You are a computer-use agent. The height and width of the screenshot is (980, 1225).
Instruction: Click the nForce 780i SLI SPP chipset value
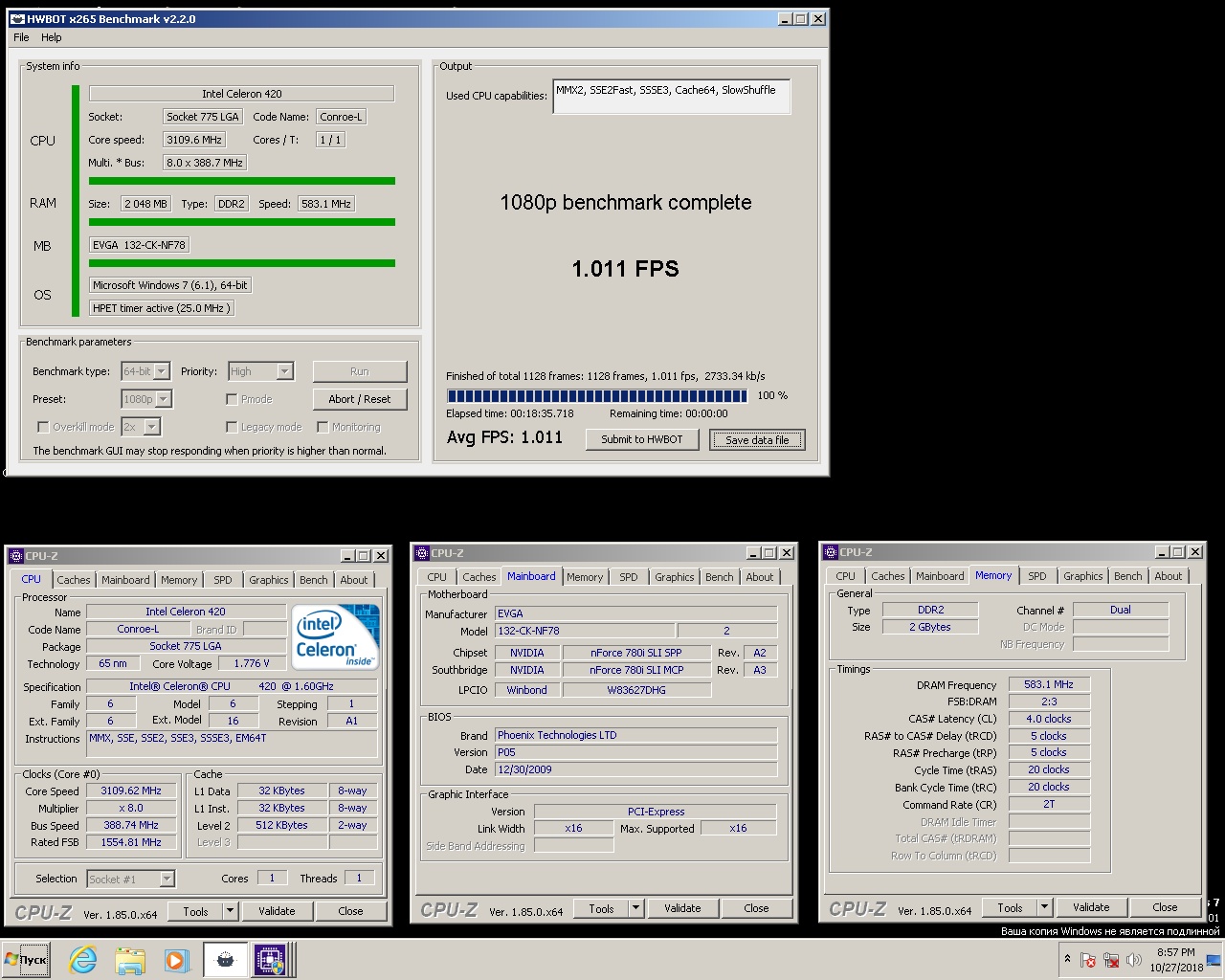coord(636,653)
